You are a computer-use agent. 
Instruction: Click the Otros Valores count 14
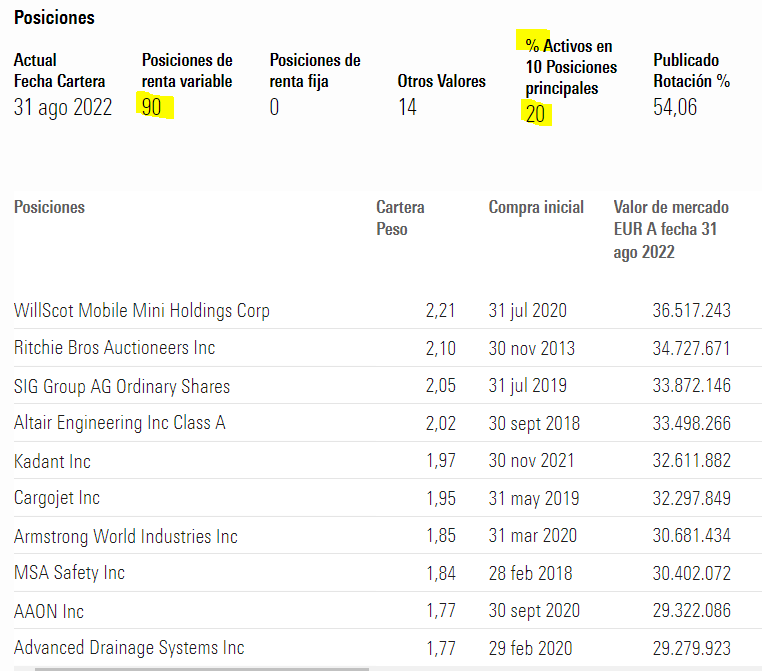[x=407, y=107]
